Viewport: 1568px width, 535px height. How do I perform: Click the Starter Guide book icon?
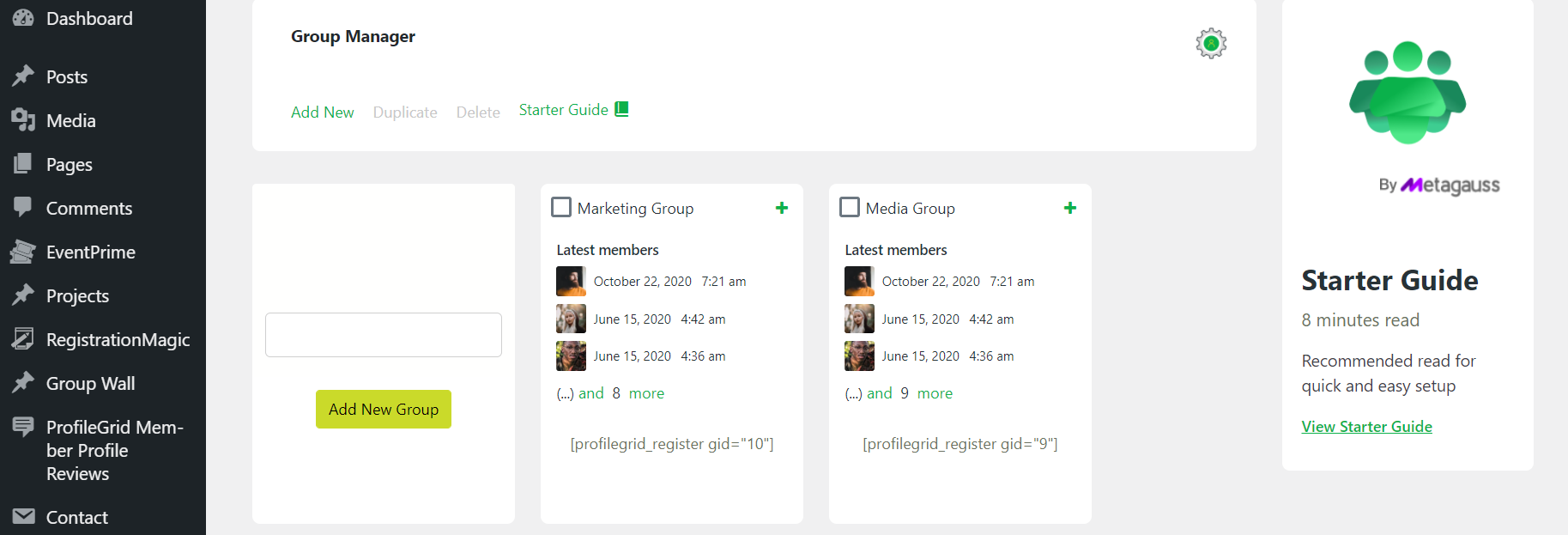[x=622, y=109]
